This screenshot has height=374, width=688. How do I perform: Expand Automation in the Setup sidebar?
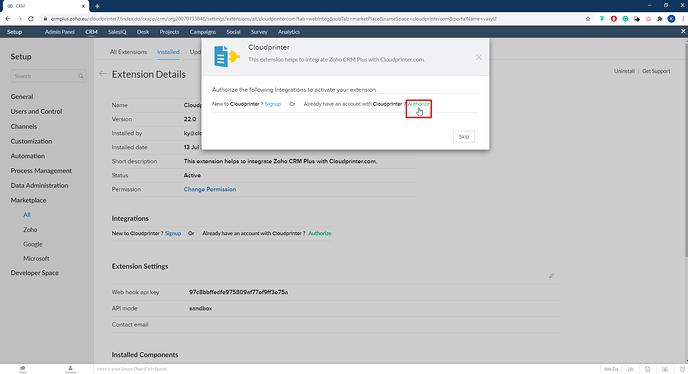point(28,156)
